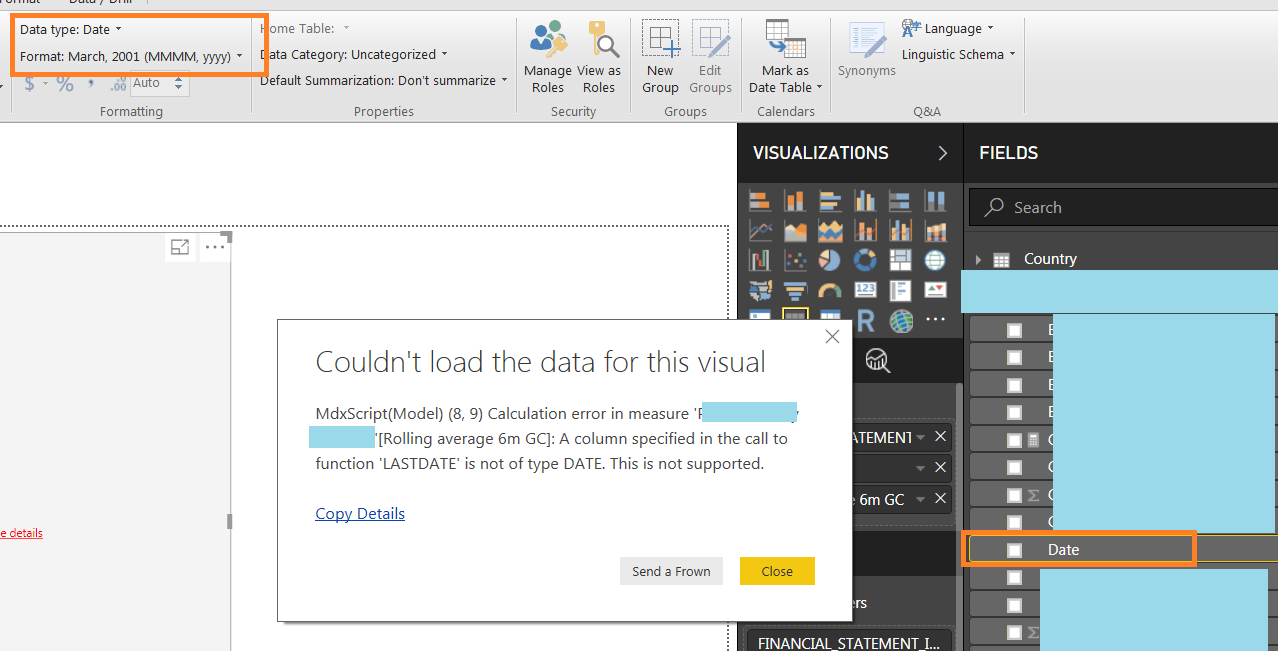Select the KPI visualization

(935, 291)
